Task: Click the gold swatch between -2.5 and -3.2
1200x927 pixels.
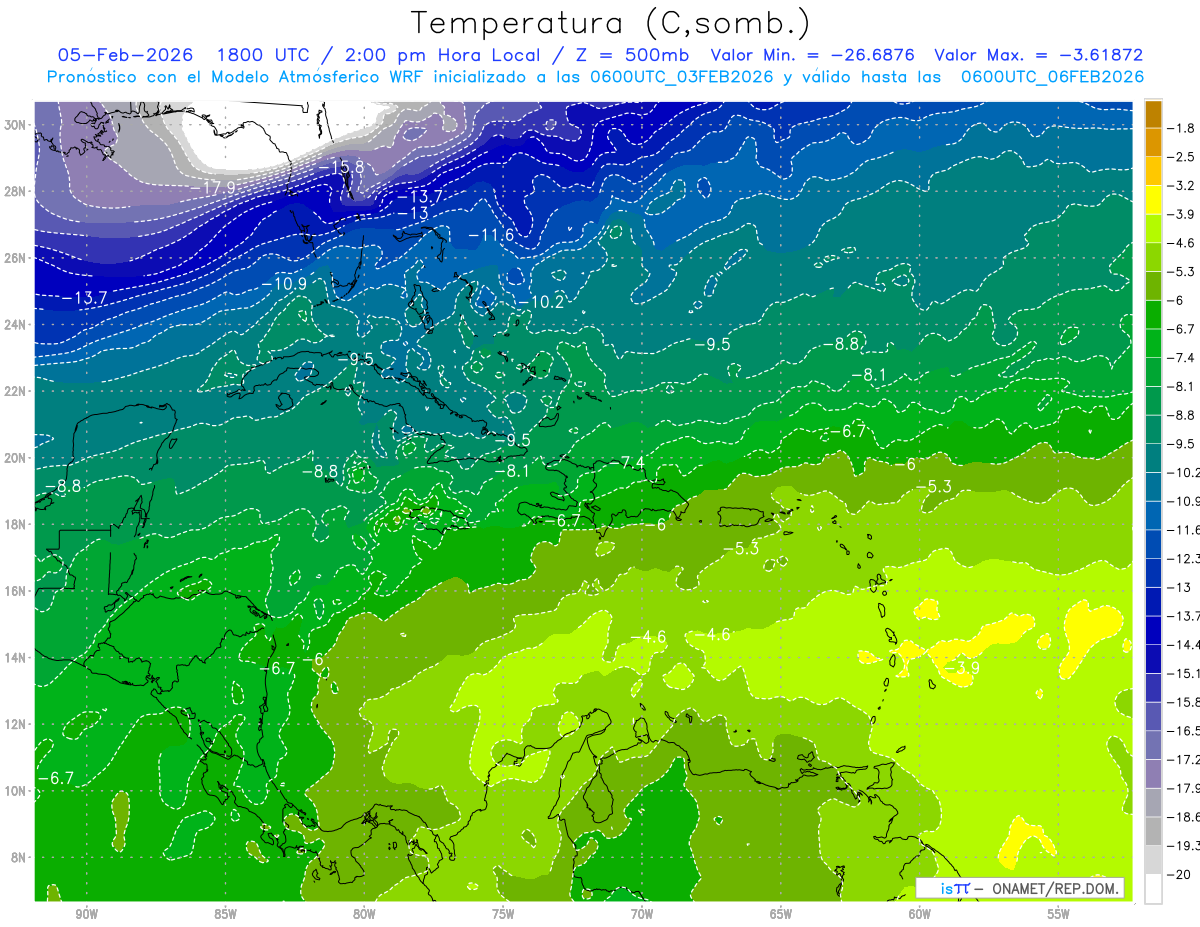Action: pos(1153,171)
